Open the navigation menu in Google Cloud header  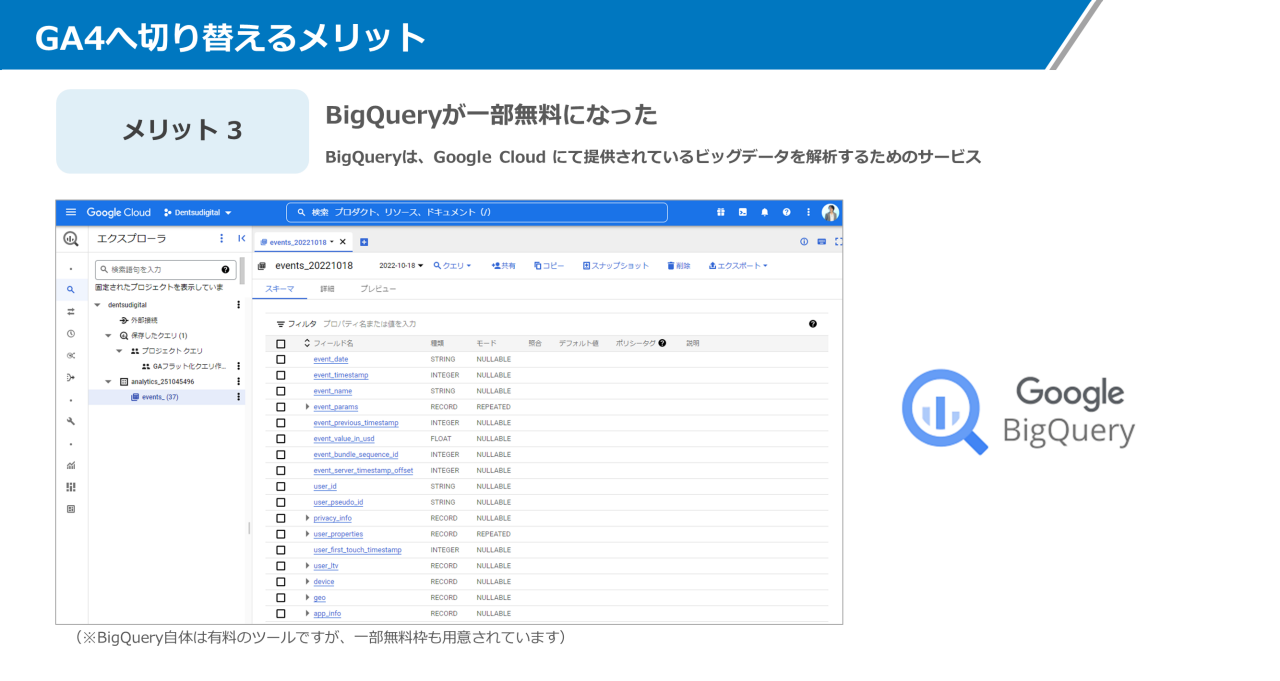pyautogui.click(x=72, y=211)
